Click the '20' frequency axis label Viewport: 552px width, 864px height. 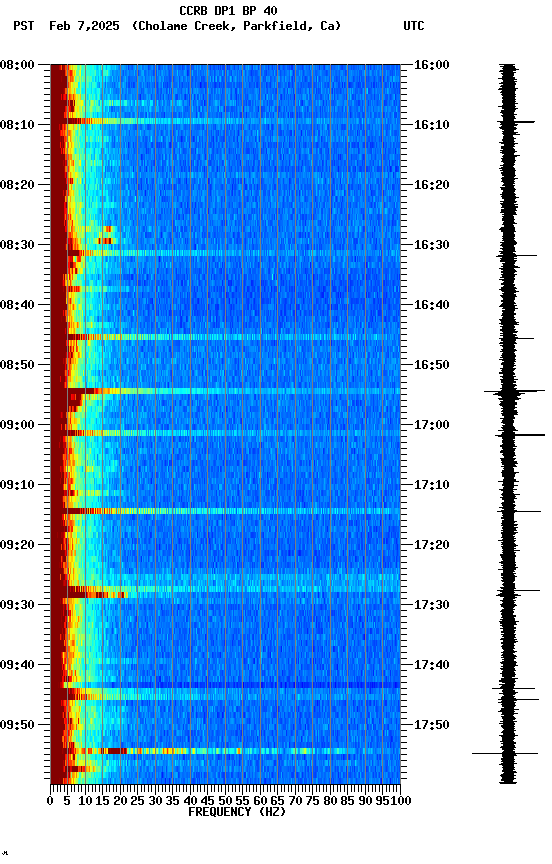120,802
